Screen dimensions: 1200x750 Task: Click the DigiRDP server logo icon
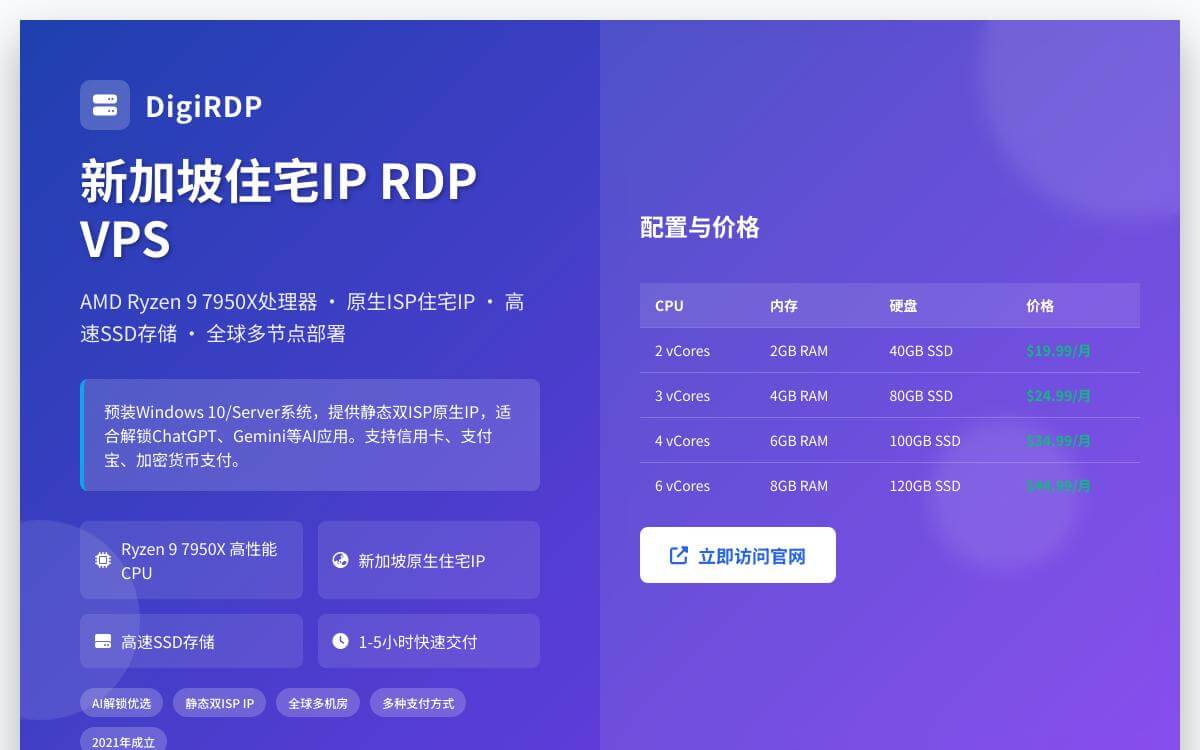[105, 105]
